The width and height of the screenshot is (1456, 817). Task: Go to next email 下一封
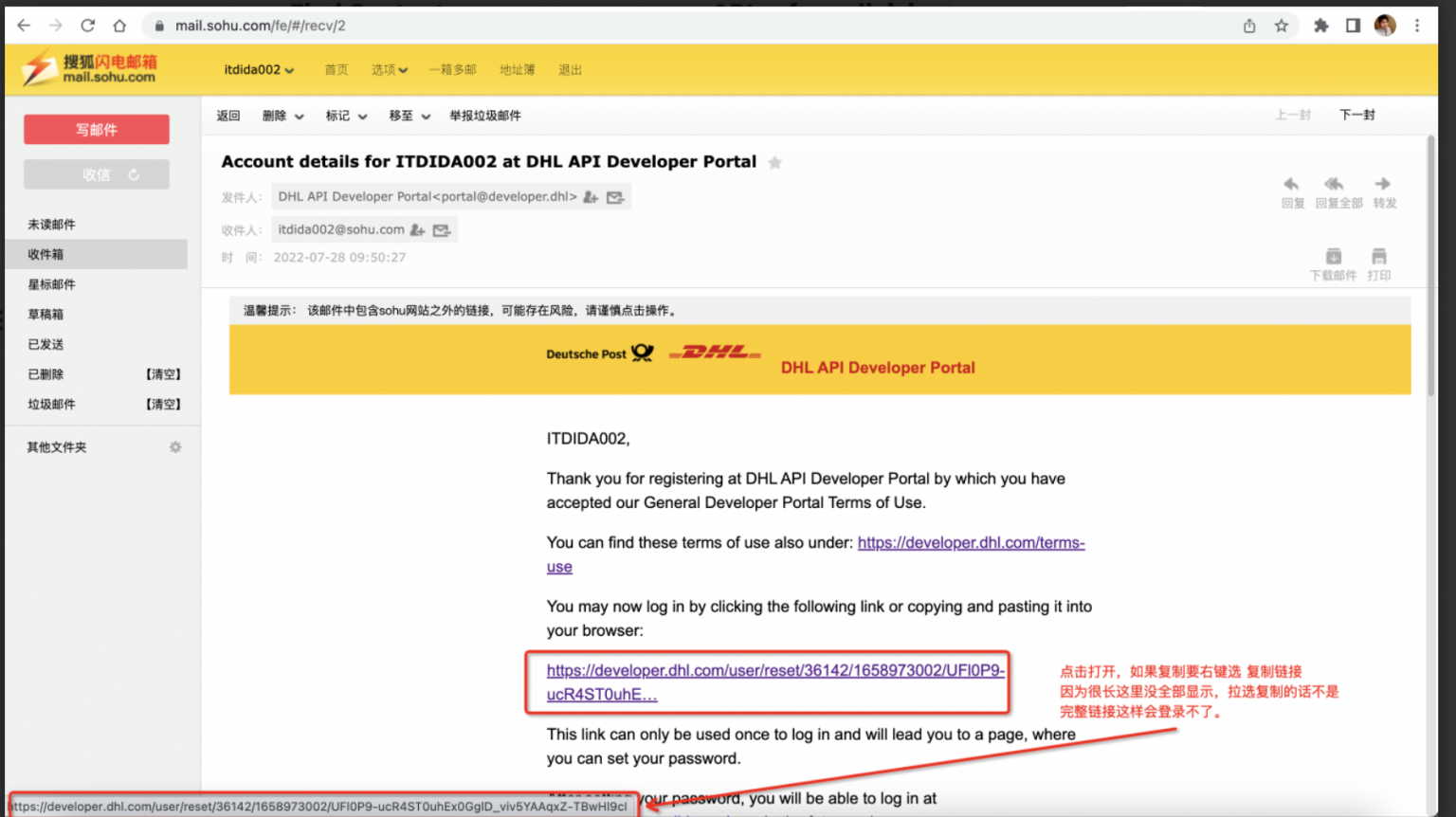point(1356,115)
